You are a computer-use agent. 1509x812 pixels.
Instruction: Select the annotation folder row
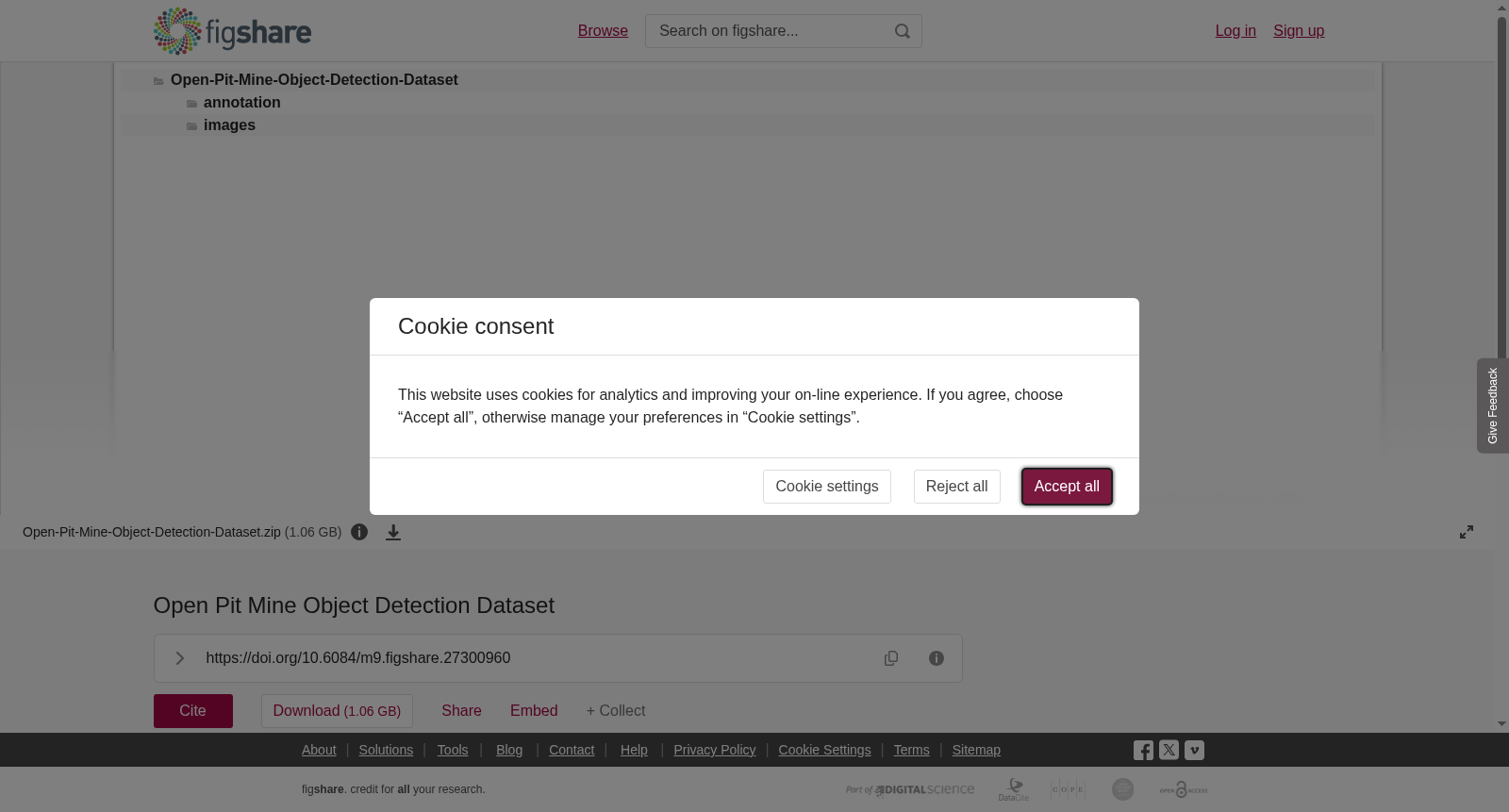747,103
